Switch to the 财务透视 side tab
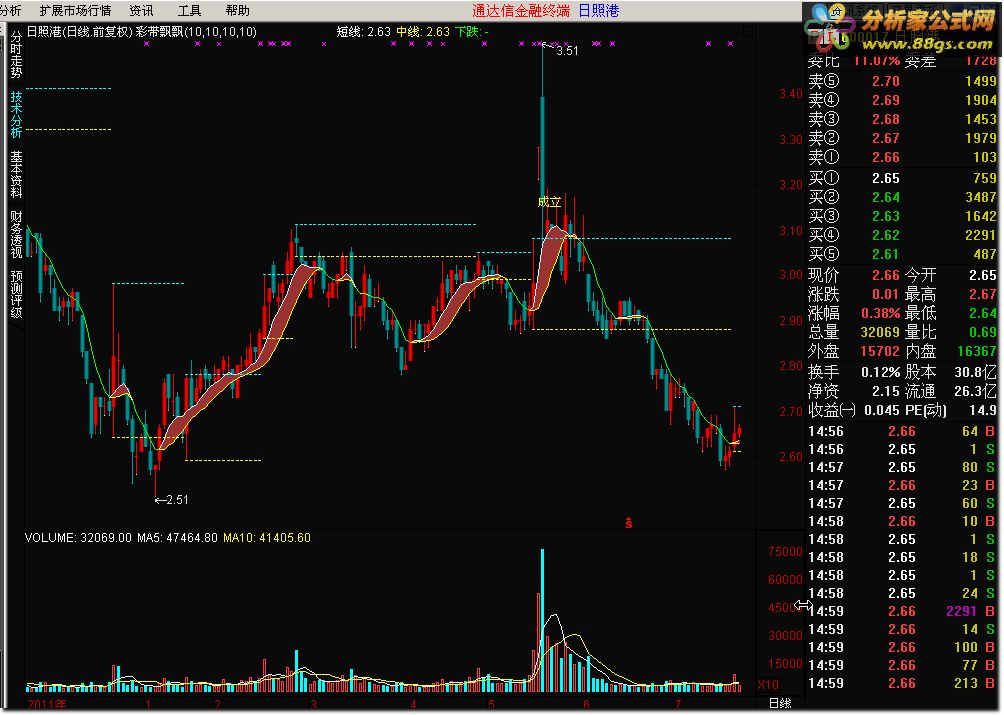This screenshot has height=715, width=1004. tap(16, 234)
